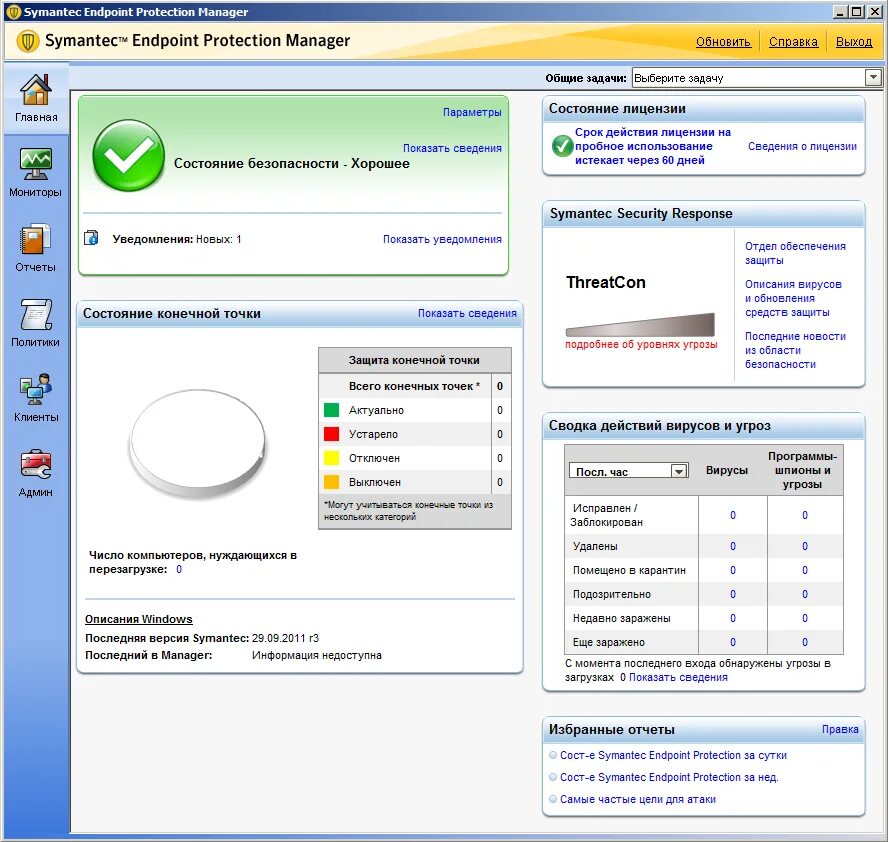The width and height of the screenshot is (888, 842).
Task: Click the orange Выключен color swatch
Action: pos(331,482)
